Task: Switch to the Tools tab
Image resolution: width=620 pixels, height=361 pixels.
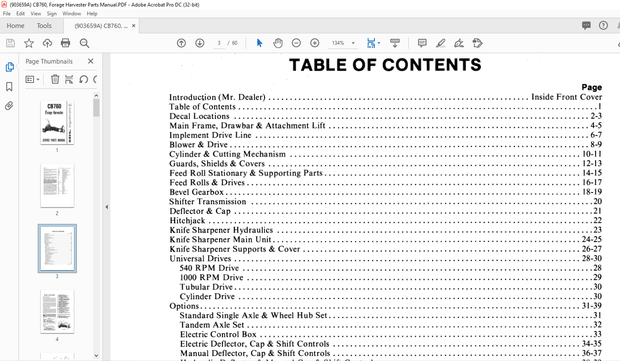Action: coord(44,26)
